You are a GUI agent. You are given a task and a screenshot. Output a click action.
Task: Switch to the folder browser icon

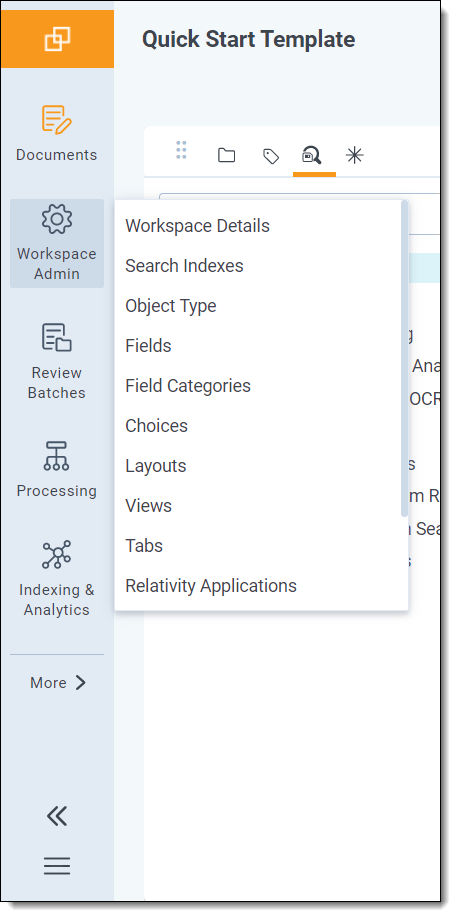226,156
